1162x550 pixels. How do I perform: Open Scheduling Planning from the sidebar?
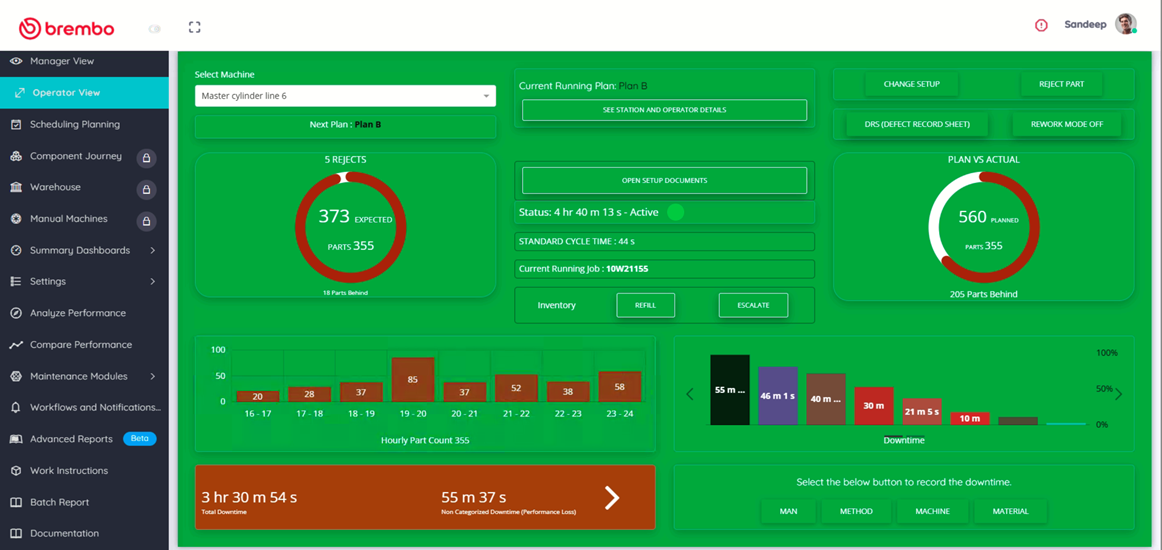74,124
